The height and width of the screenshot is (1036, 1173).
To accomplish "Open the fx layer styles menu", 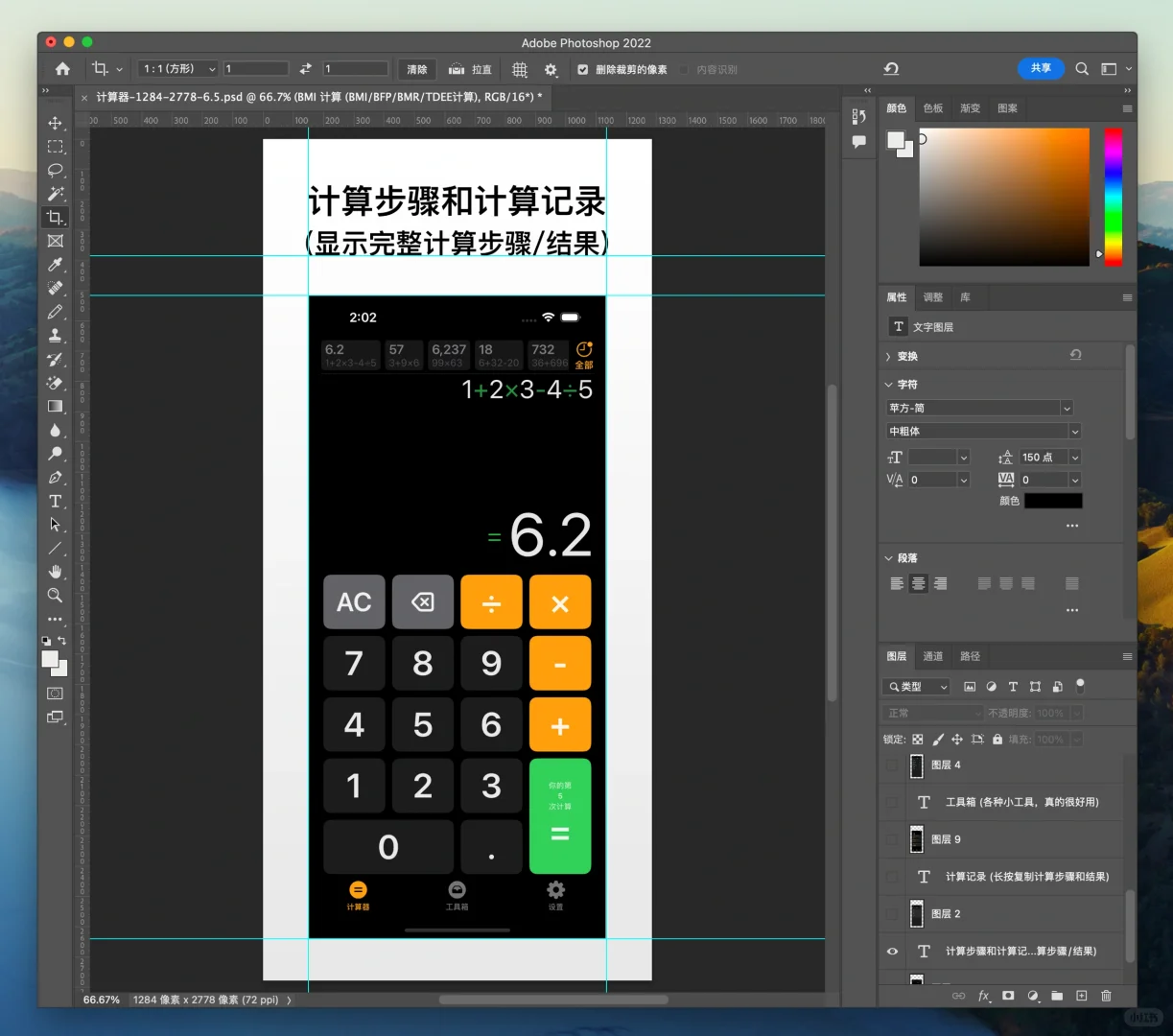I will coord(984,996).
